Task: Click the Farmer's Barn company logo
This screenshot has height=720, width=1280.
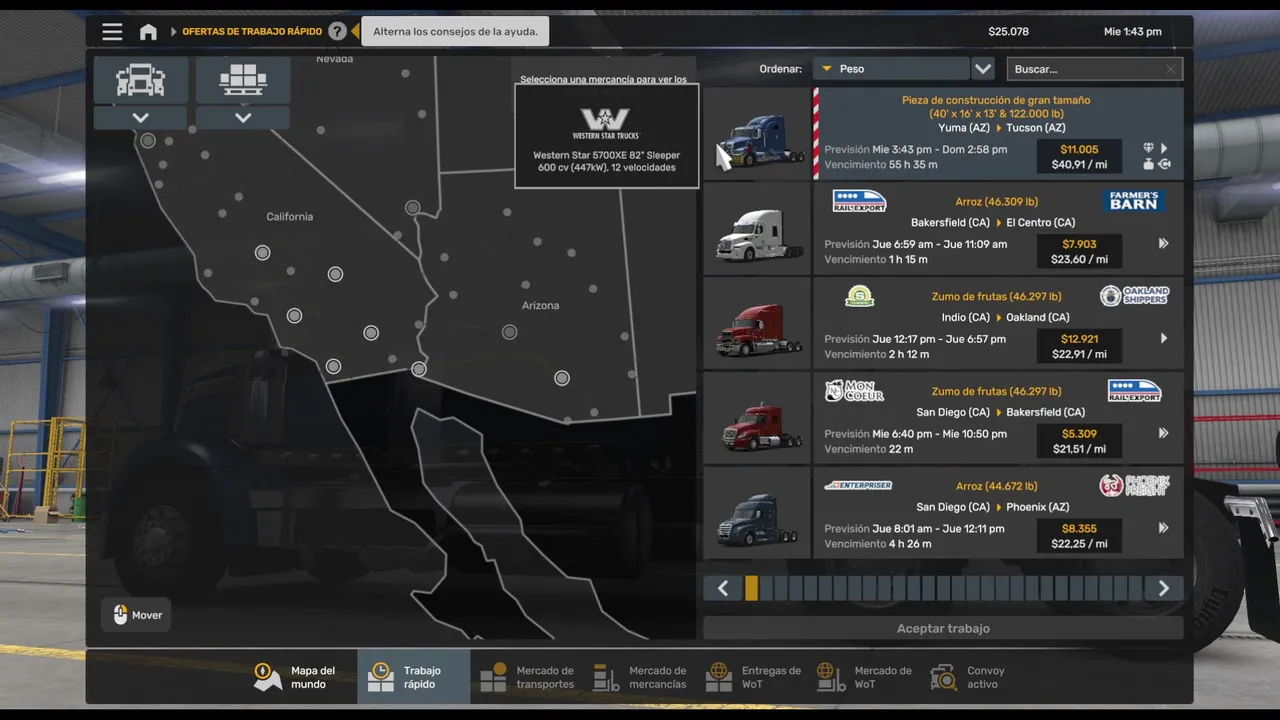Action: (x=1134, y=201)
